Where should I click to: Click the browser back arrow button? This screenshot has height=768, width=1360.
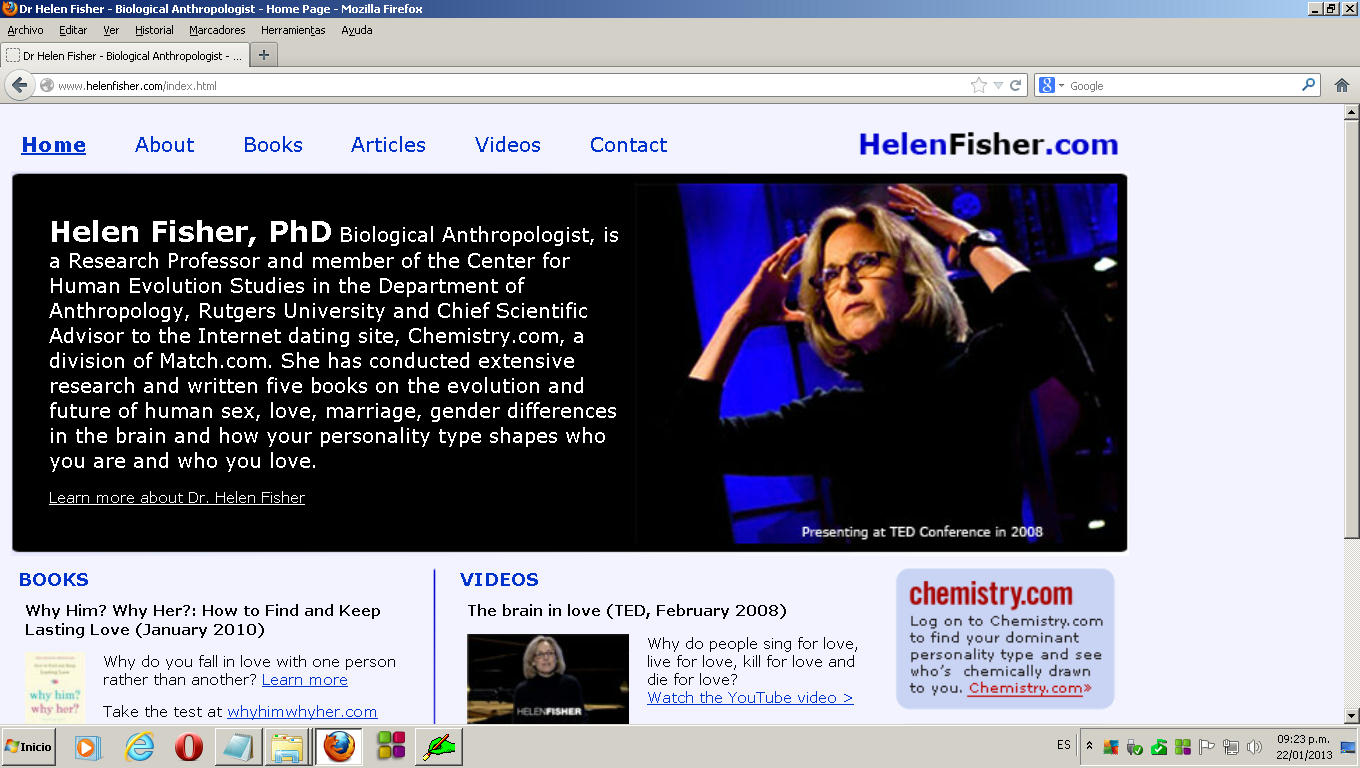[19, 86]
